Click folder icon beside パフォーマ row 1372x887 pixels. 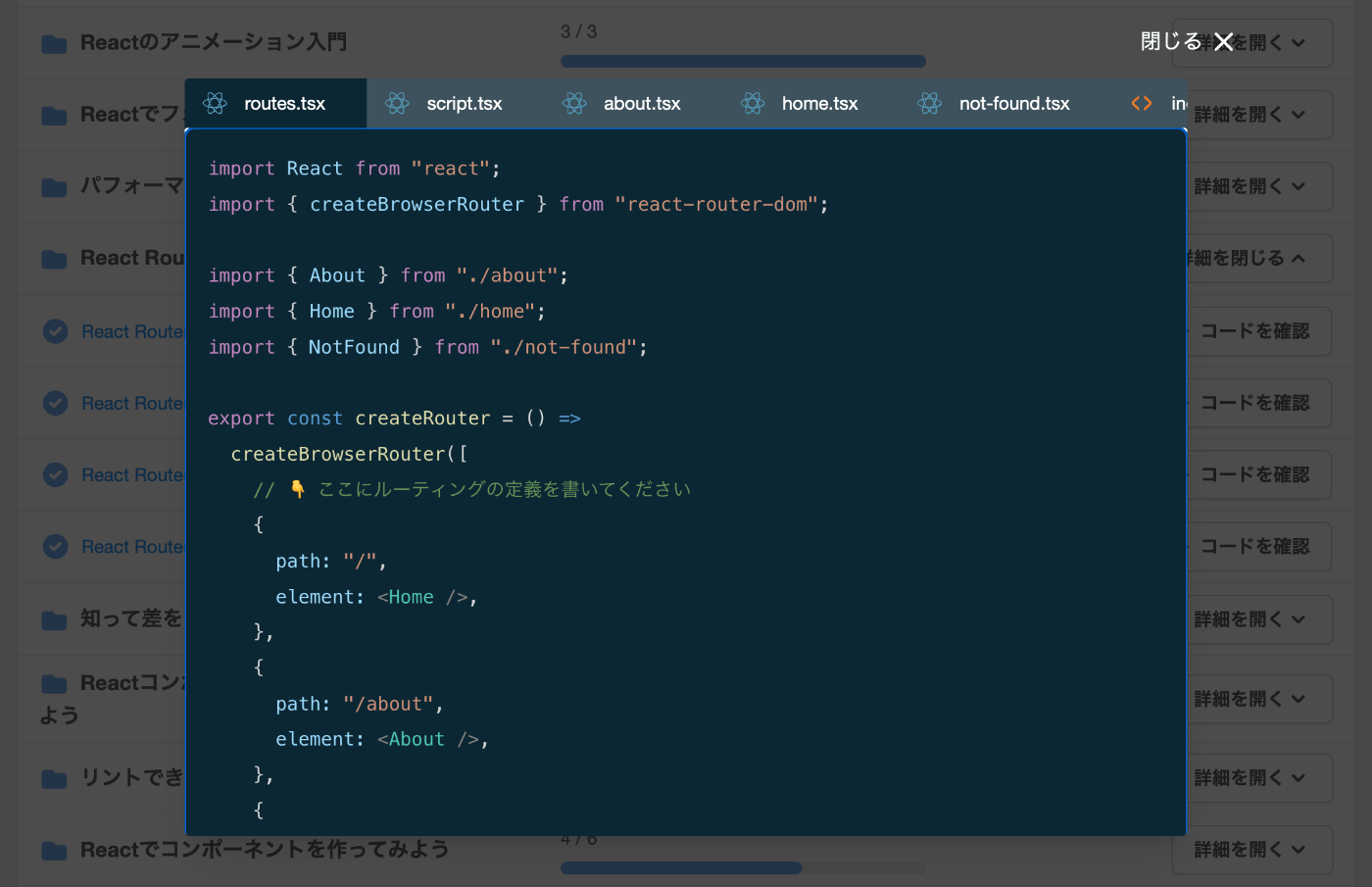coord(54,187)
